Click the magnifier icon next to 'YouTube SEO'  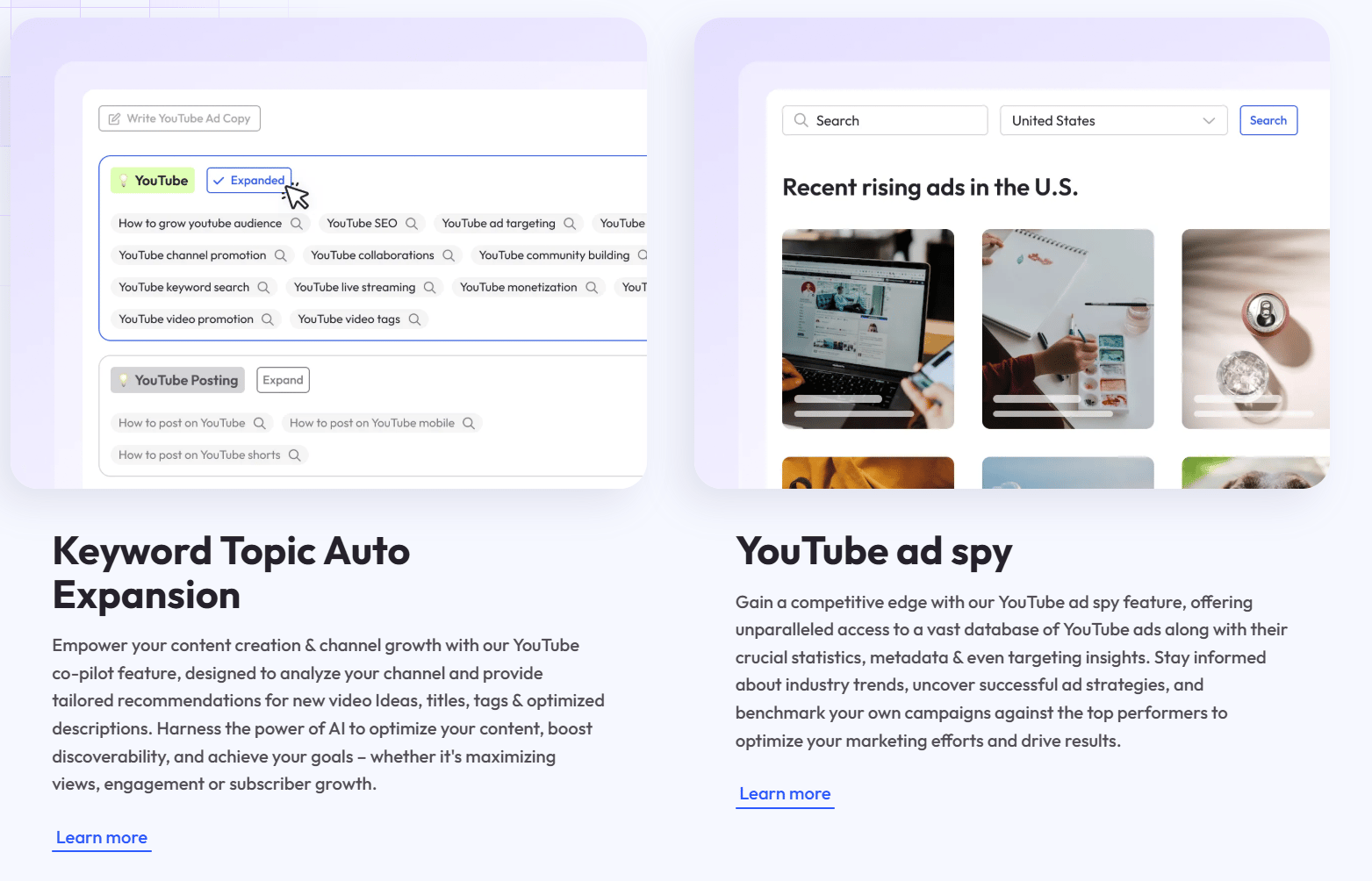click(x=412, y=224)
